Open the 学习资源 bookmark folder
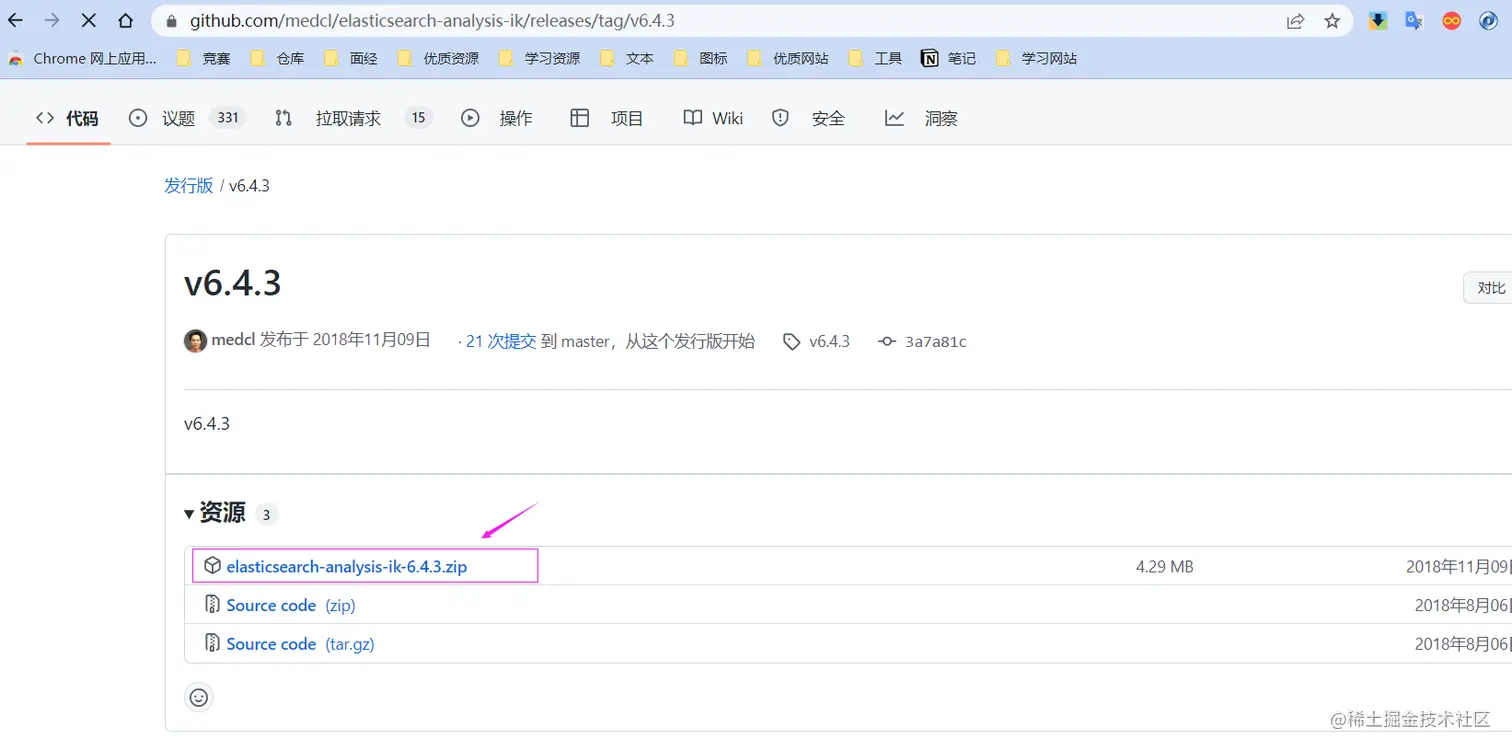 click(x=539, y=59)
